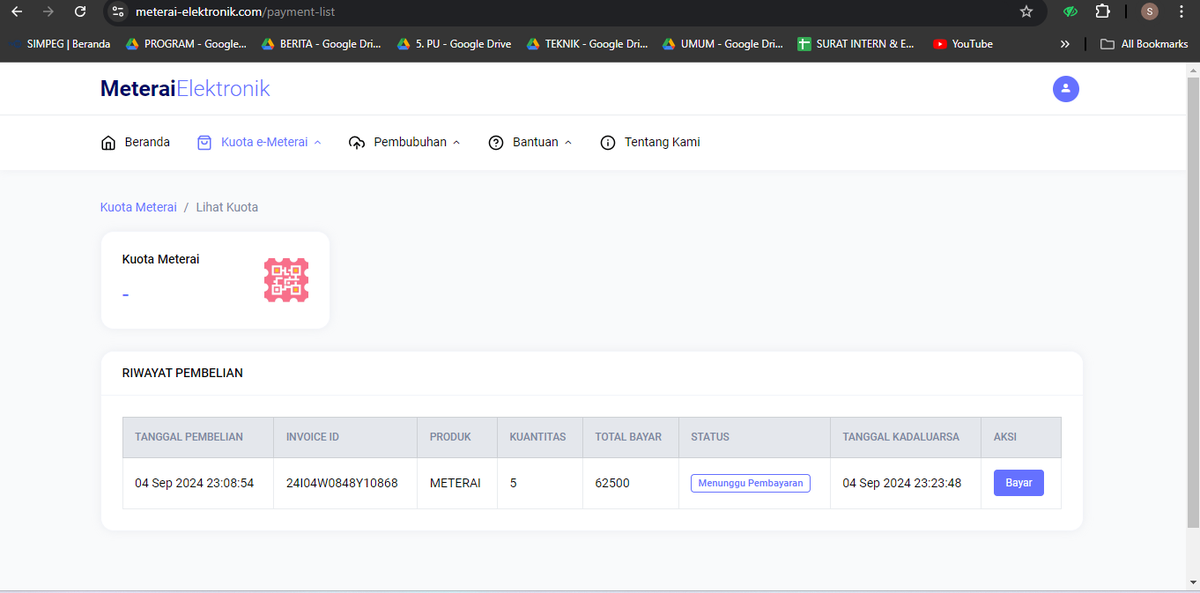Viewport: 1200px width, 593px height.
Task: Open the TEKNIK Google Drive bookmark
Action: point(589,44)
